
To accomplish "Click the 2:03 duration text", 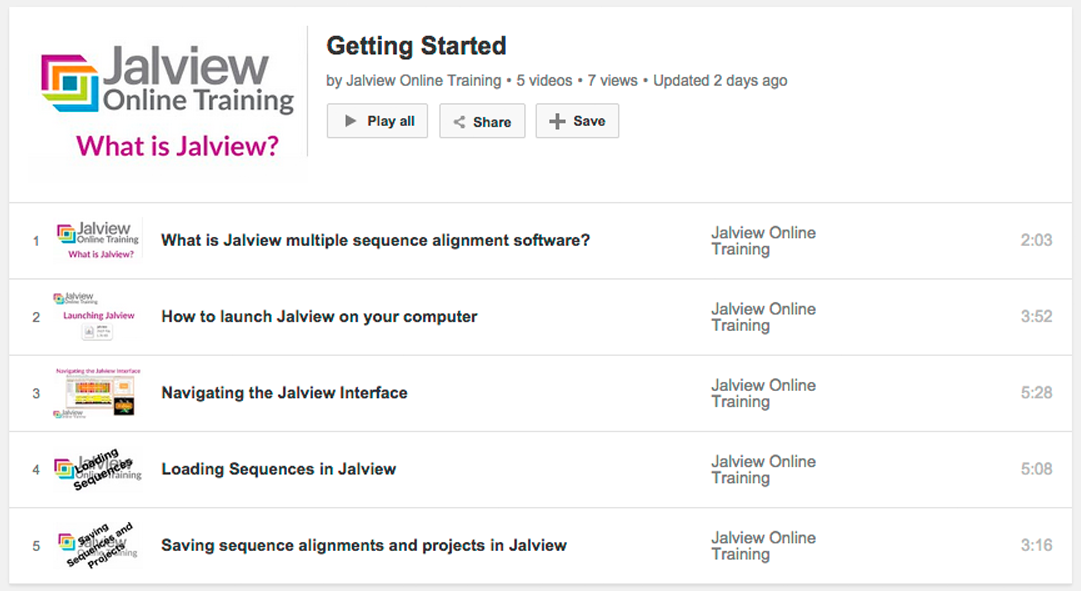I will 1036,240.
